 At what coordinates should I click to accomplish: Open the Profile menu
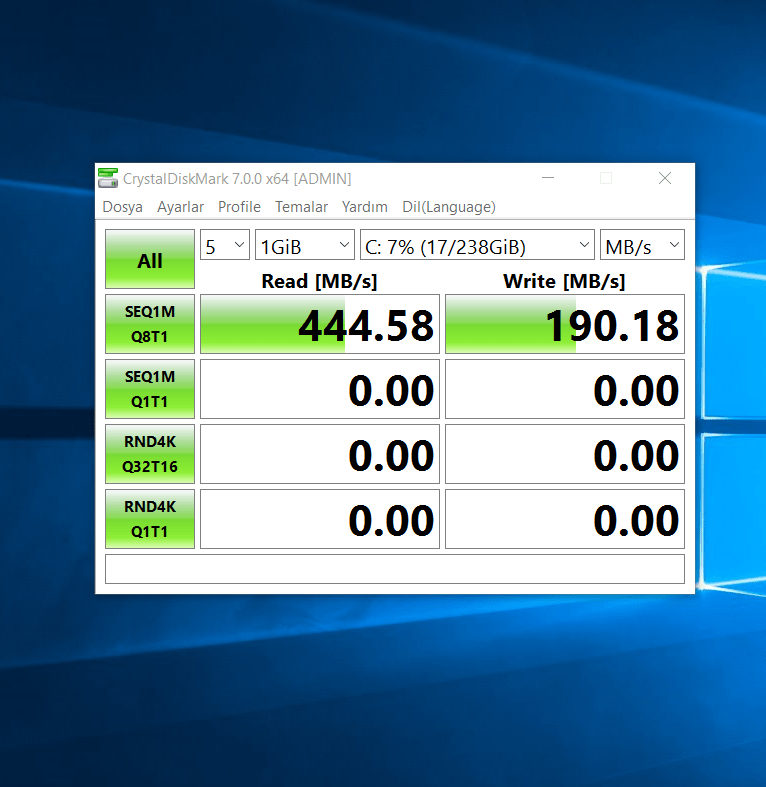click(x=239, y=207)
